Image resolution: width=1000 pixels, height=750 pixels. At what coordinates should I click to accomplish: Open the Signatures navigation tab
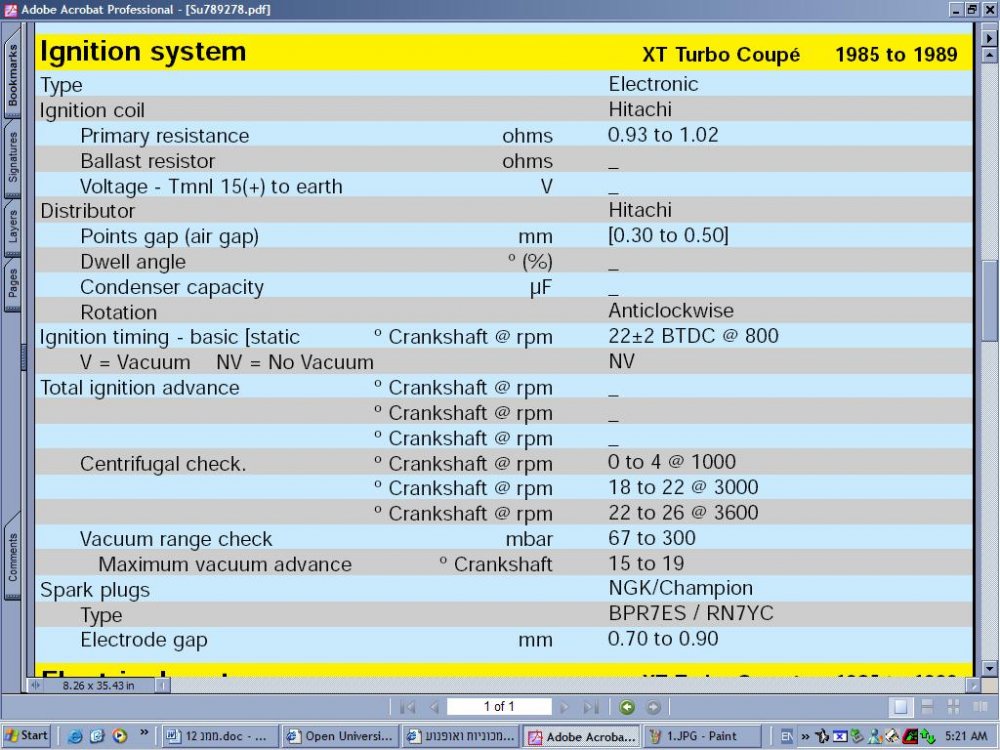(13, 157)
